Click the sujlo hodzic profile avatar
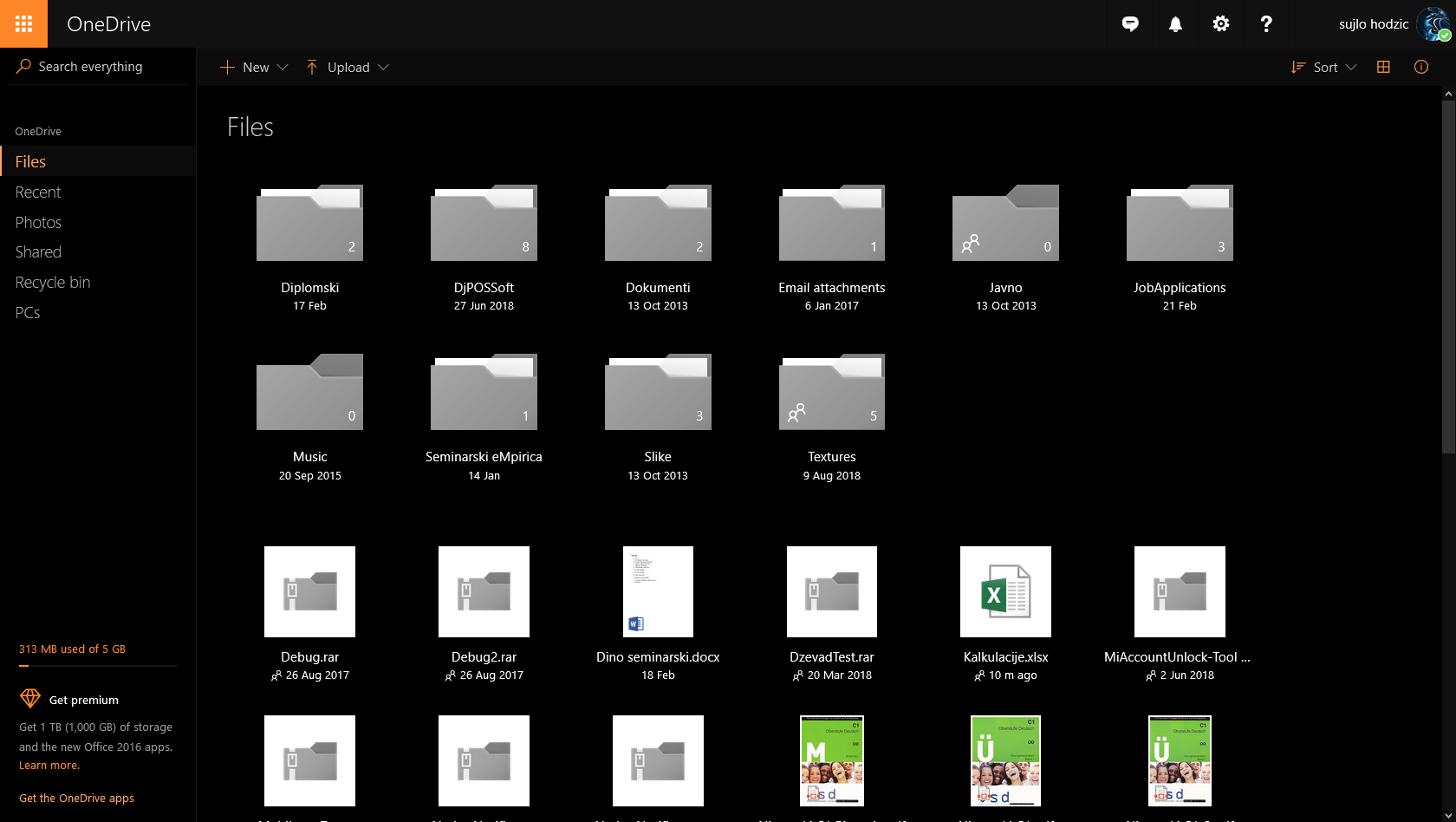 (1433, 23)
